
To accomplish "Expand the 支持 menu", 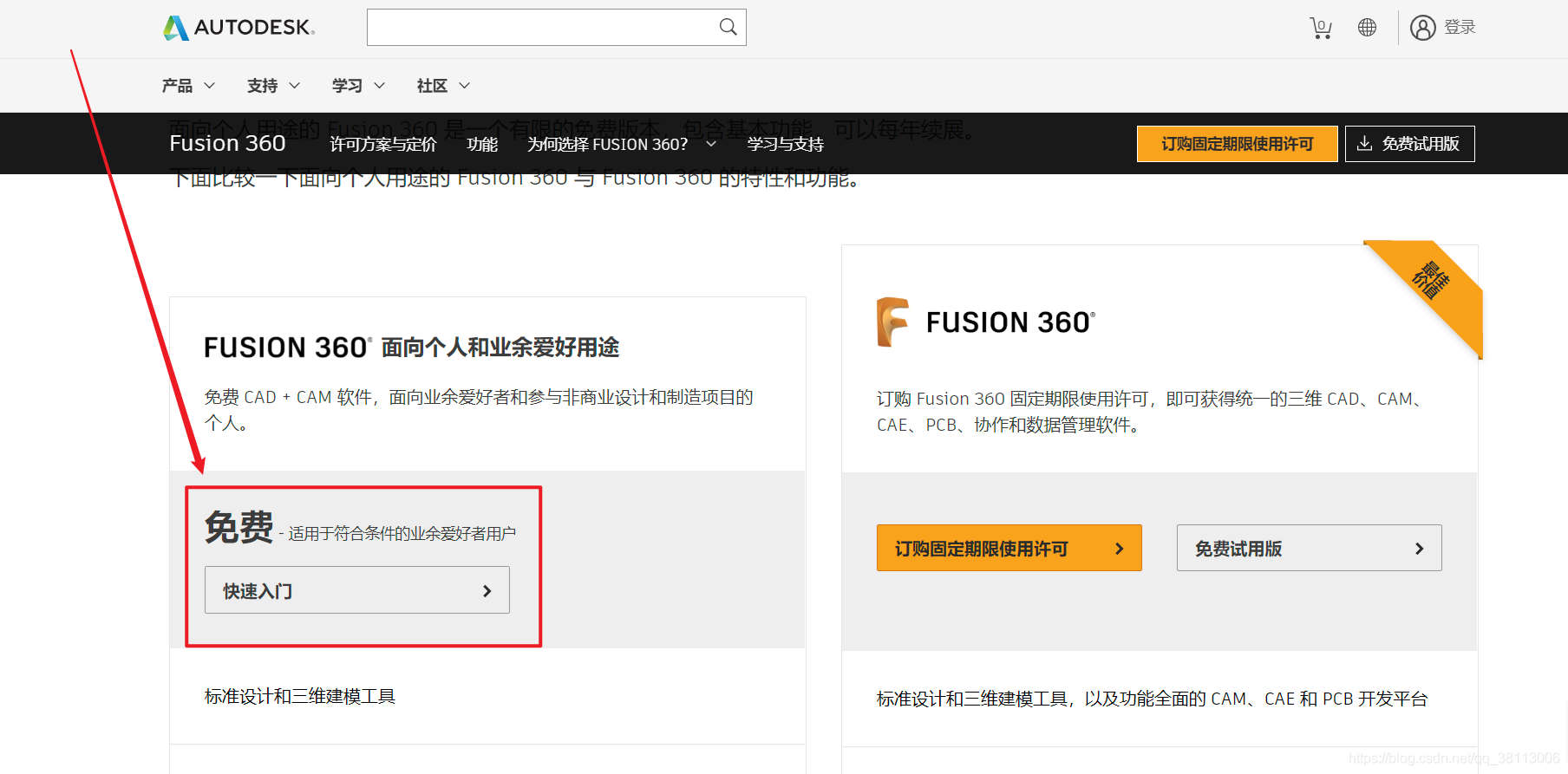I will pyautogui.click(x=273, y=86).
